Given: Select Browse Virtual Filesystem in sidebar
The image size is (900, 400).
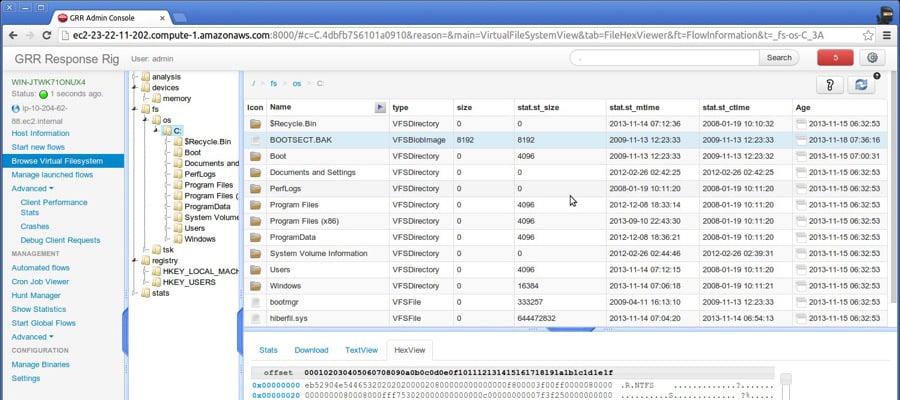Looking at the screenshot, I should coord(61,161).
